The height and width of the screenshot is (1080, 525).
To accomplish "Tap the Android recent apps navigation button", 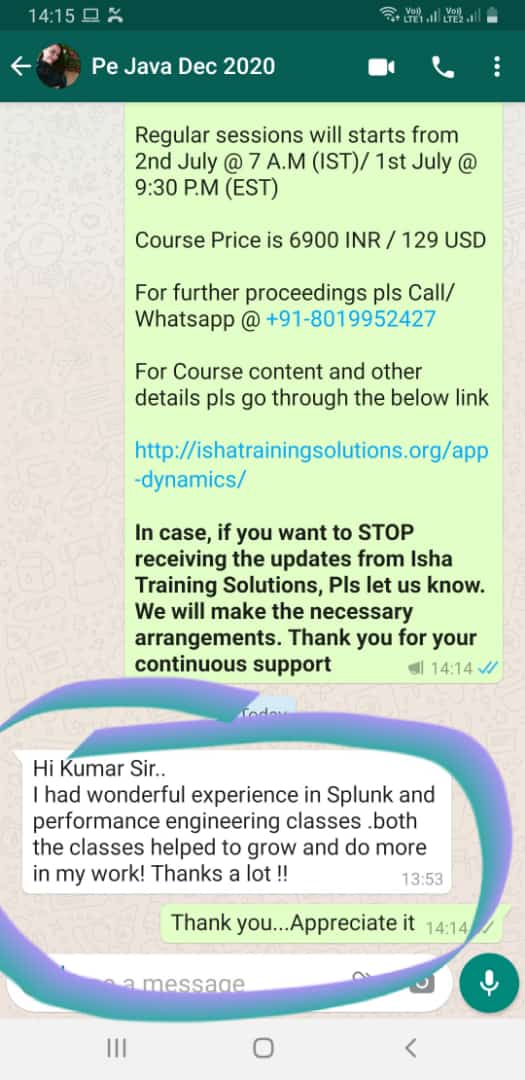I will click(x=116, y=1048).
